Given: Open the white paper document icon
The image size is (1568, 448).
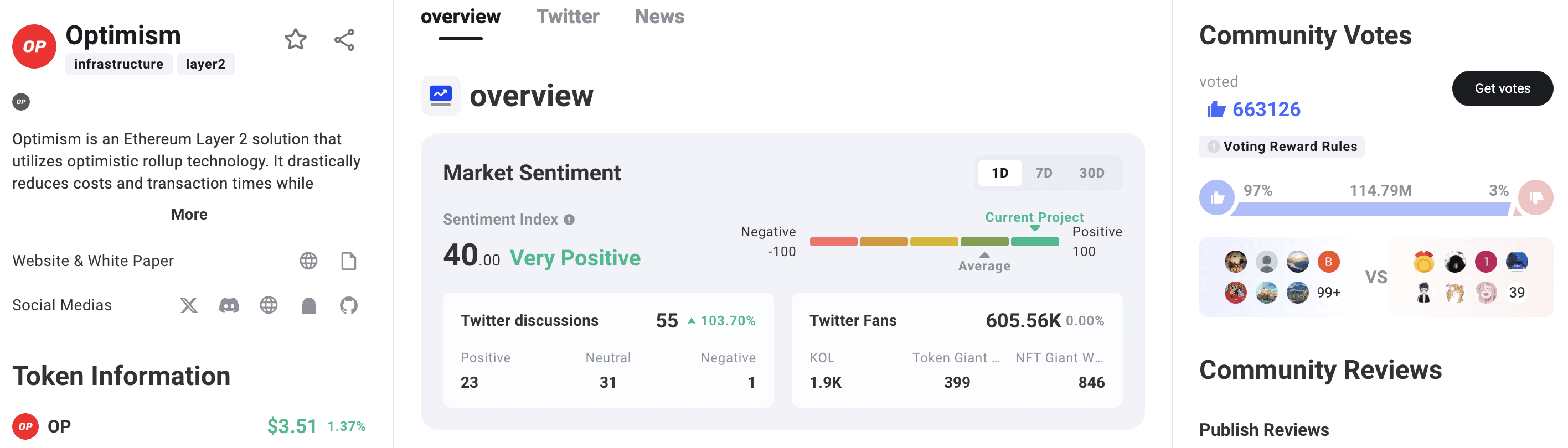Looking at the screenshot, I should click(349, 261).
